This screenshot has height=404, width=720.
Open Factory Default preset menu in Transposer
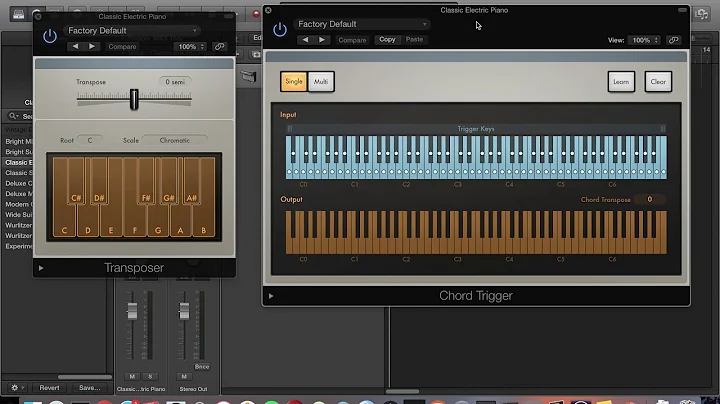click(x=132, y=30)
